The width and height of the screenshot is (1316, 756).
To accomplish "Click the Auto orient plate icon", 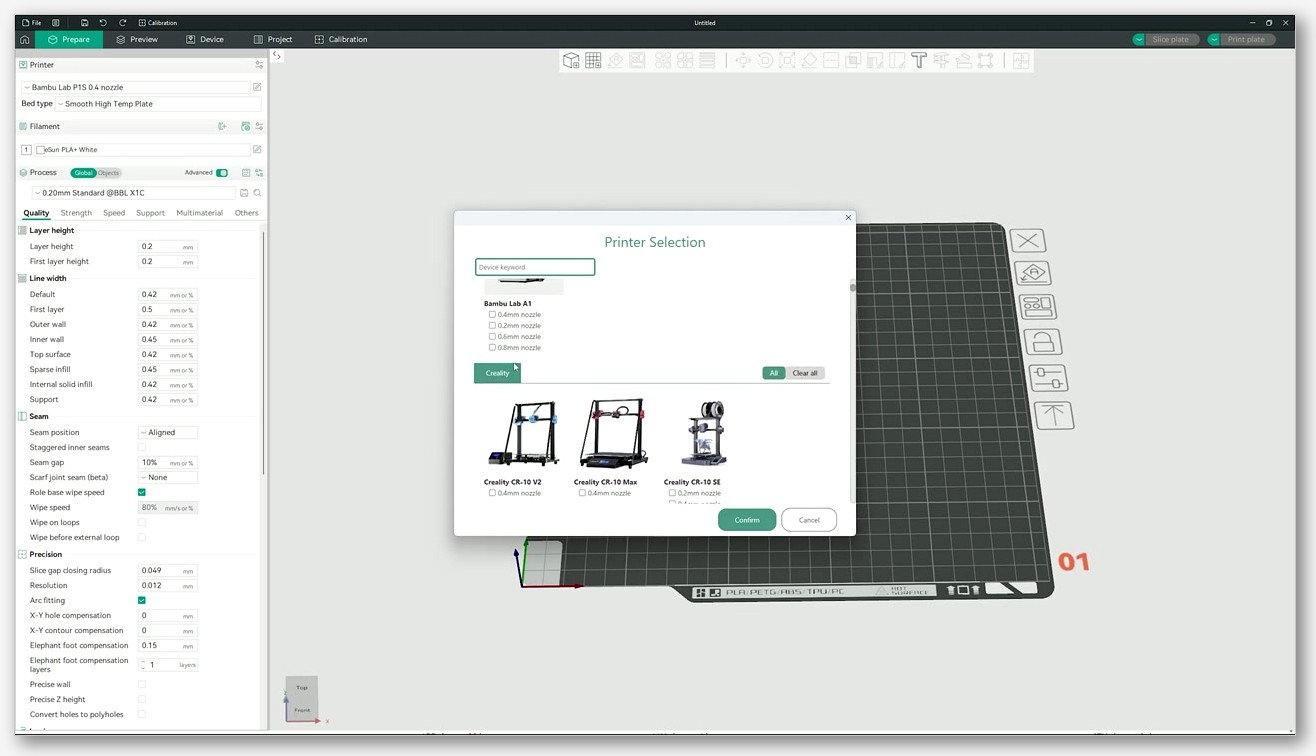I will point(1033,273).
